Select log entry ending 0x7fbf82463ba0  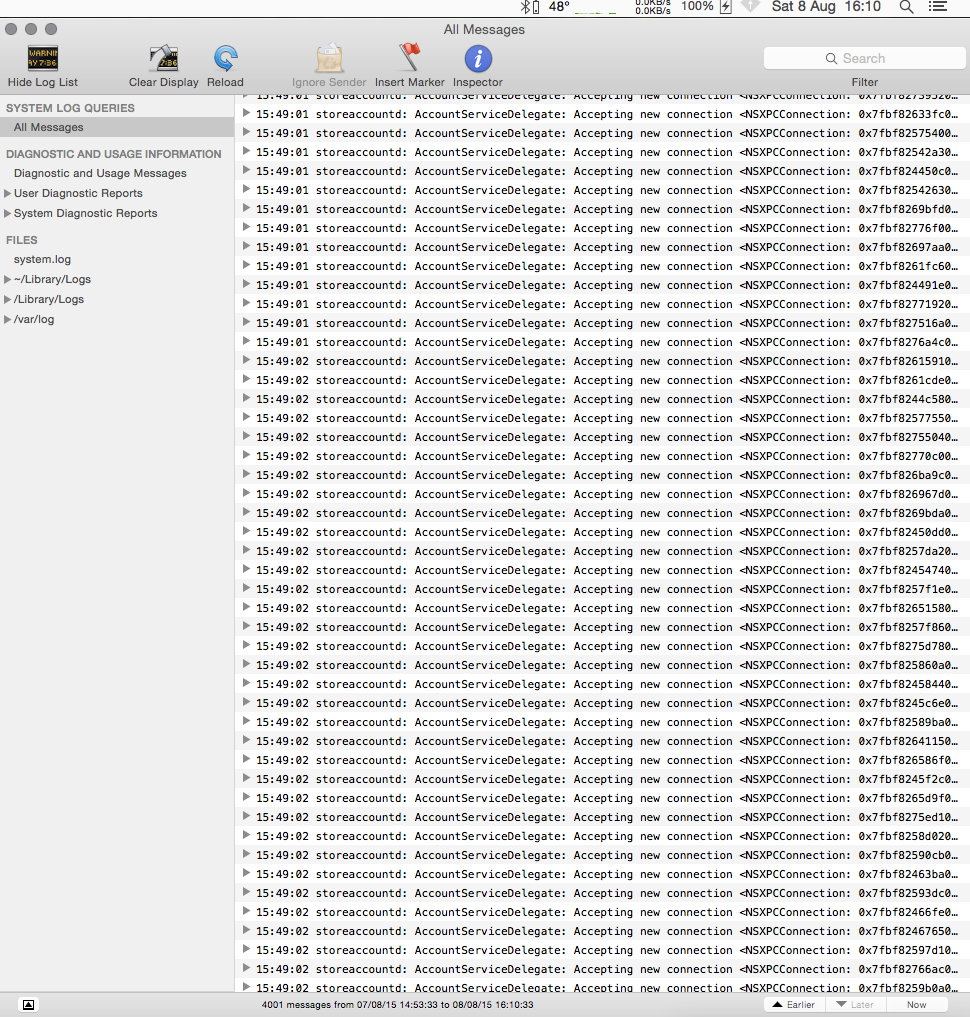click(602, 874)
